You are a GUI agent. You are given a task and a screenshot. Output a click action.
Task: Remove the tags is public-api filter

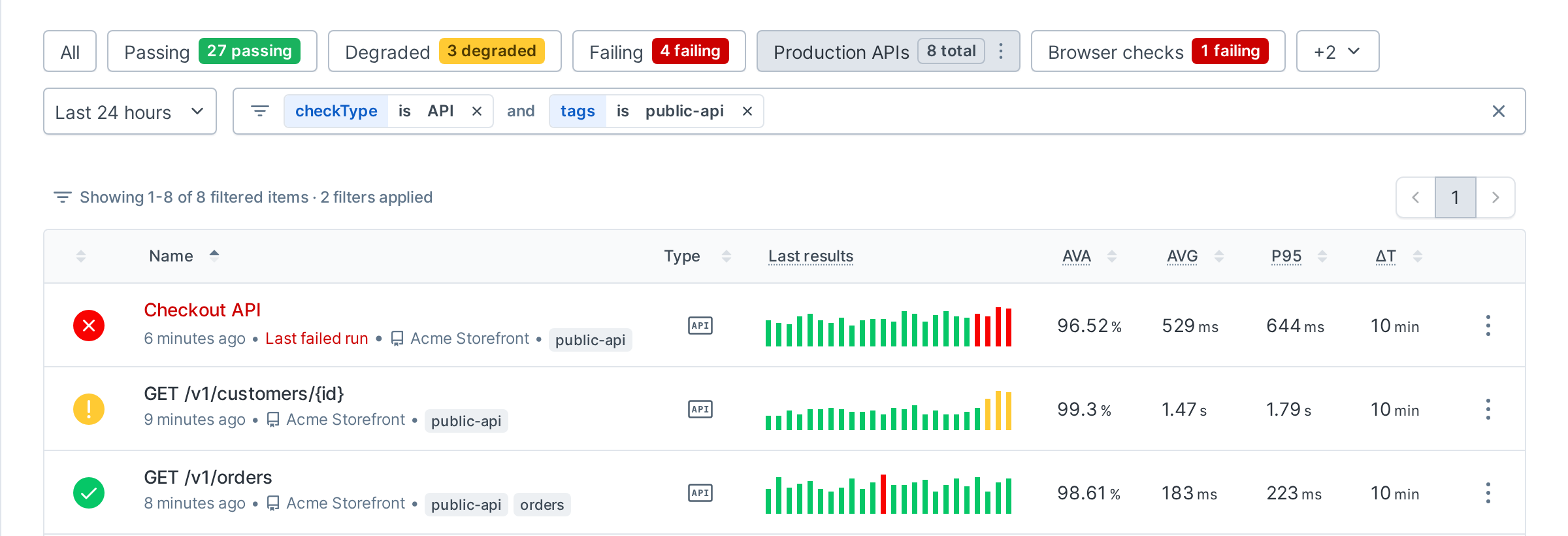pos(747,111)
